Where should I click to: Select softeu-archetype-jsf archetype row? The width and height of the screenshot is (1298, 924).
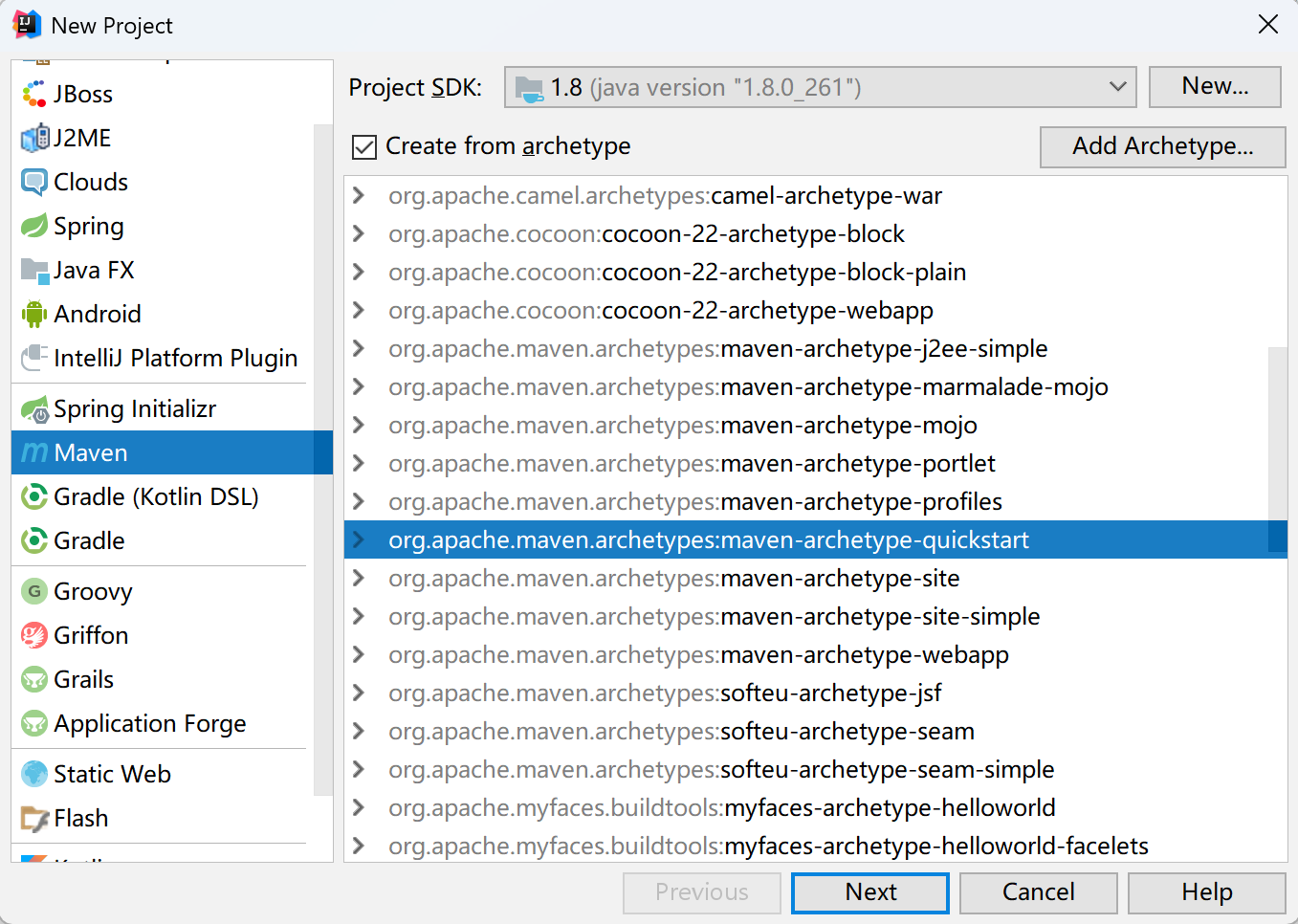pos(815,693)
